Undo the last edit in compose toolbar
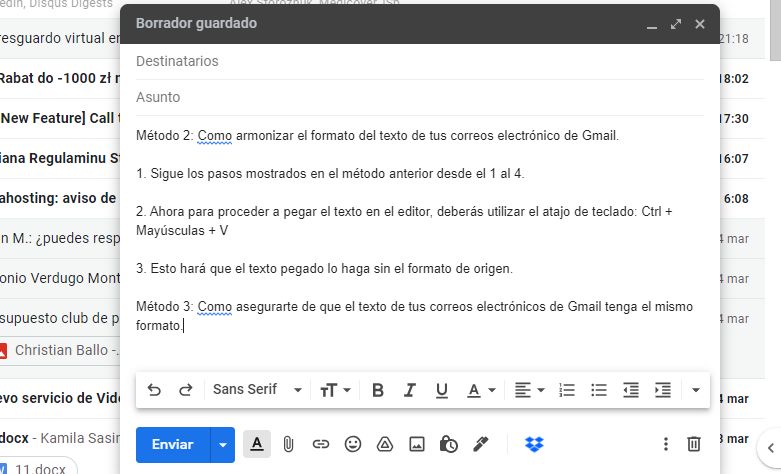This screenshot has width=781, height=474. pos(154,390)
